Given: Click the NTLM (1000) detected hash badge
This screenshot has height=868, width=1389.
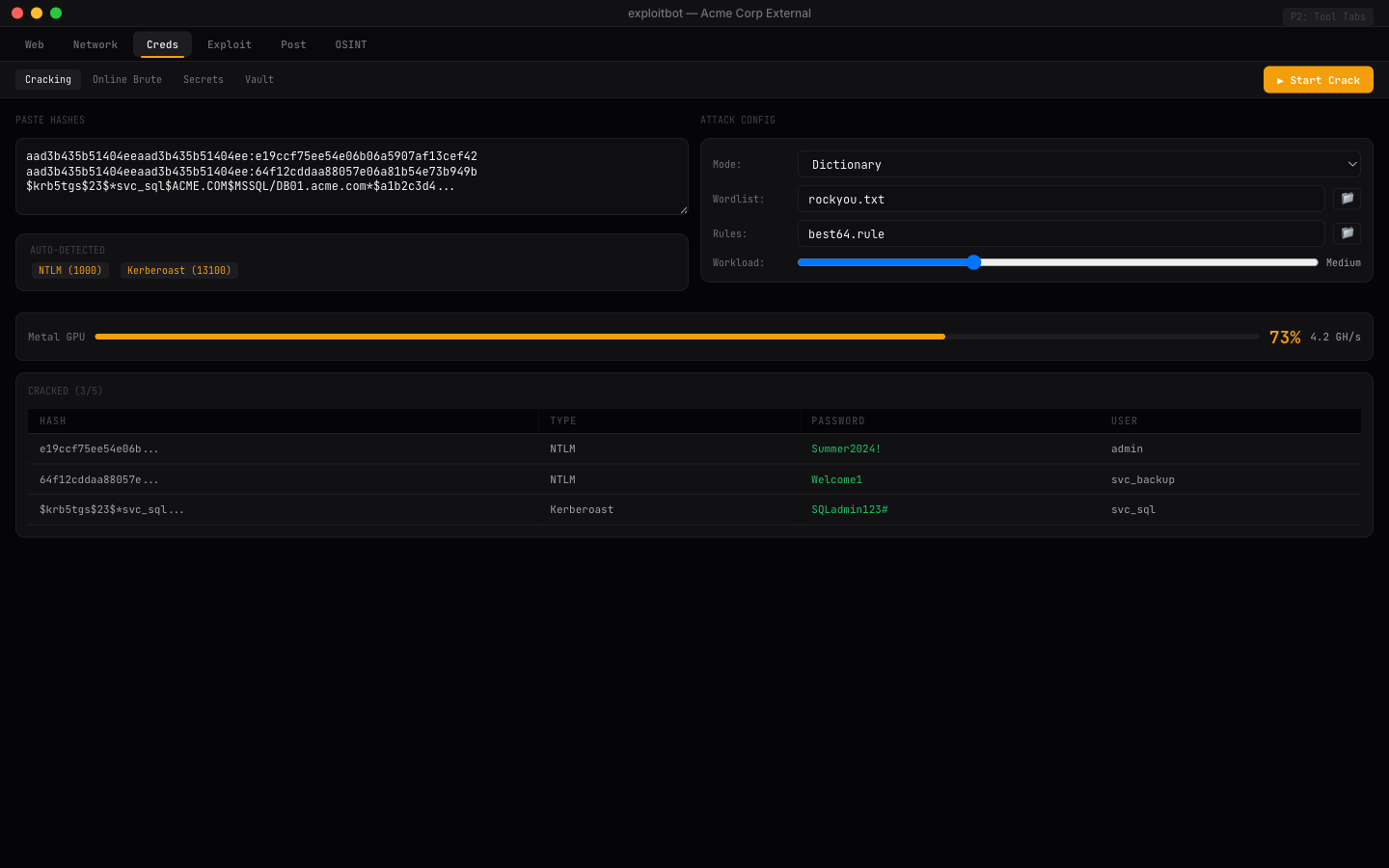Looking at the screenshot, I should (x=69, y=270).
